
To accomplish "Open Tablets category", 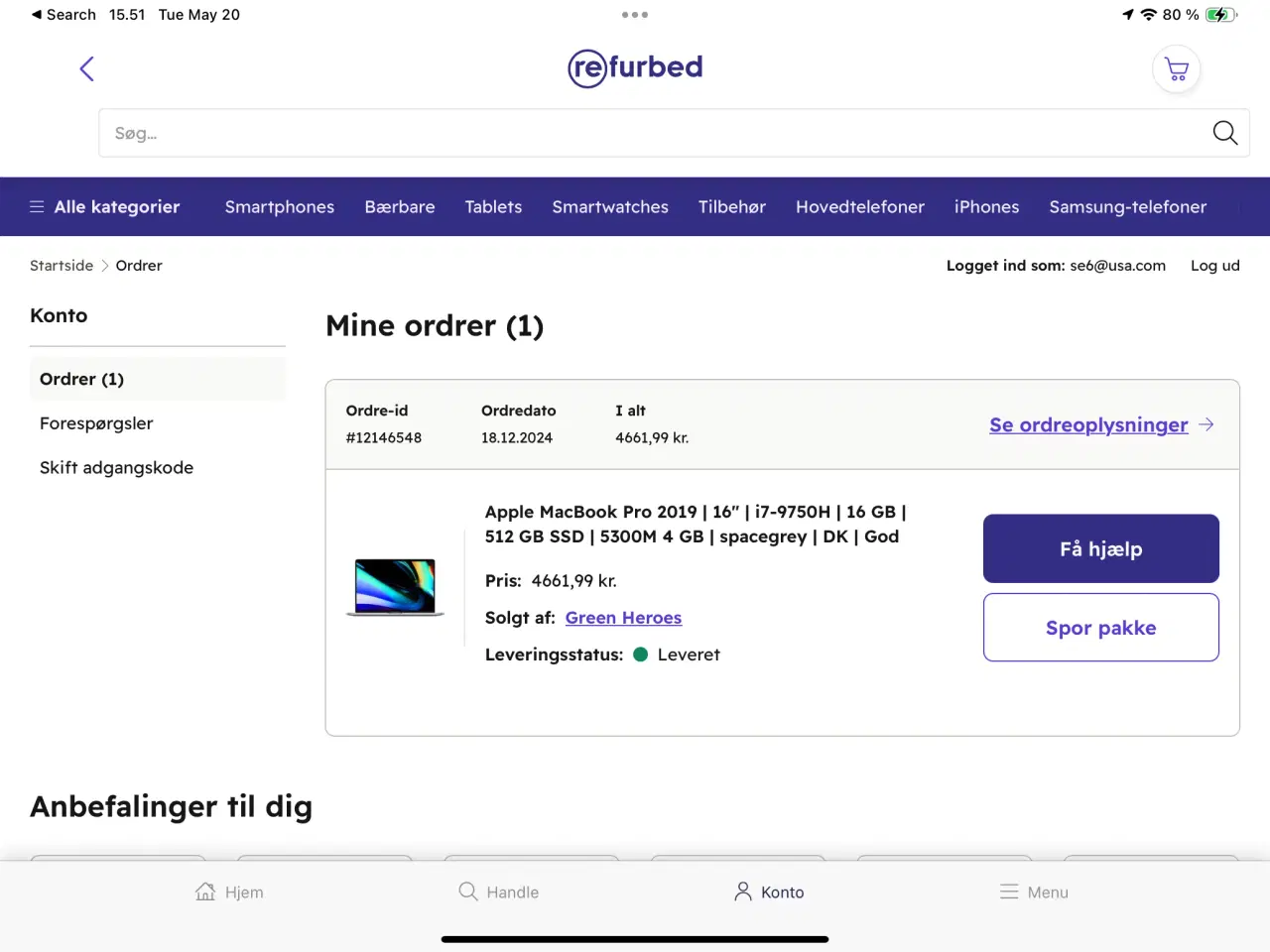I will [493, 206].
